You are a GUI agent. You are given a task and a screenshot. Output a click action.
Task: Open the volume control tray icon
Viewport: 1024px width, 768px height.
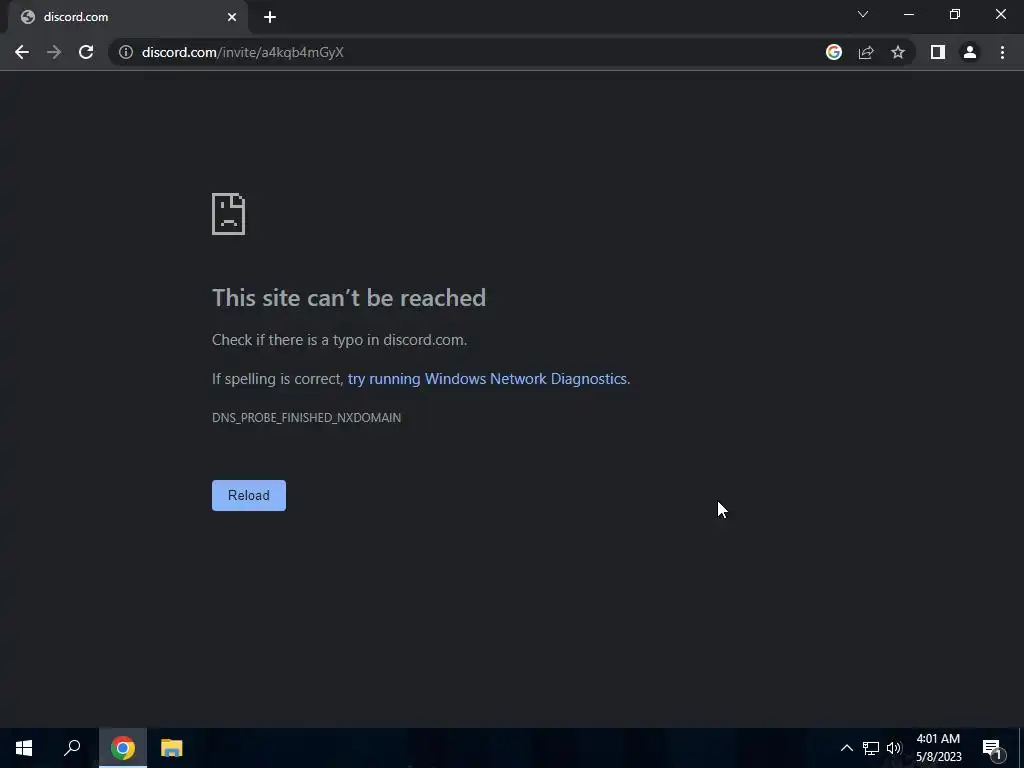(894, 748)
